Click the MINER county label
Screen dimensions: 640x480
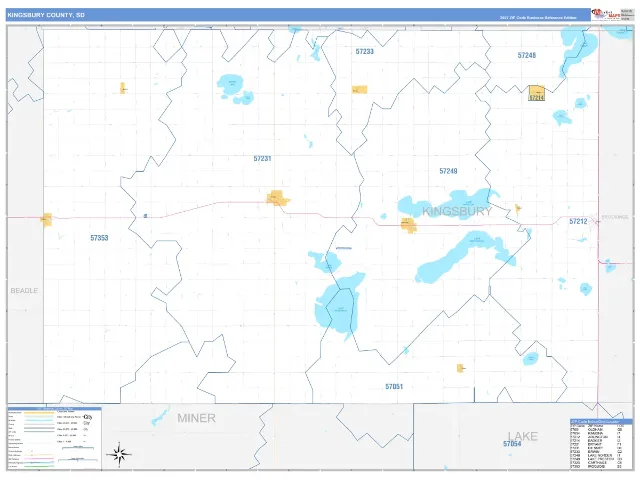pyautogui.click(x=196, y=418)
